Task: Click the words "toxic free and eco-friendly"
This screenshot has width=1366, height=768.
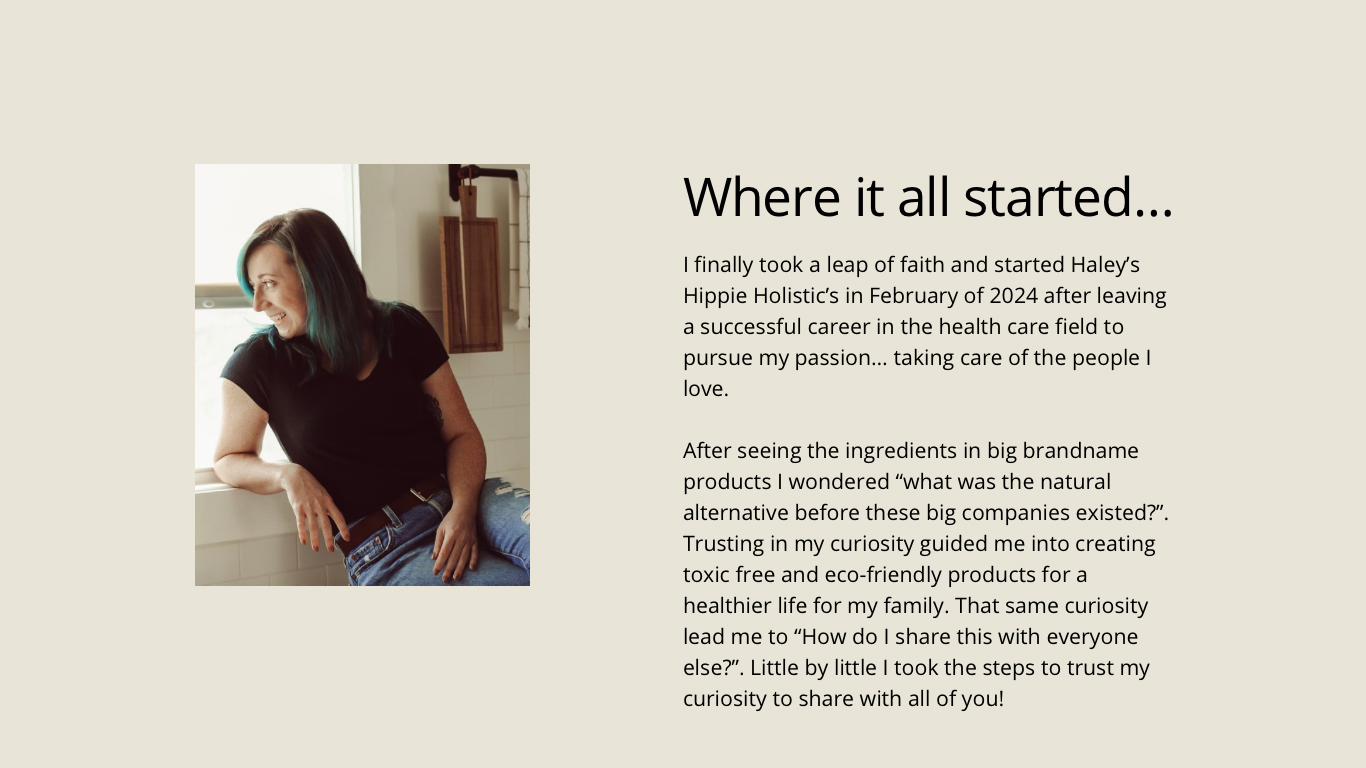Action: [812, 575]
